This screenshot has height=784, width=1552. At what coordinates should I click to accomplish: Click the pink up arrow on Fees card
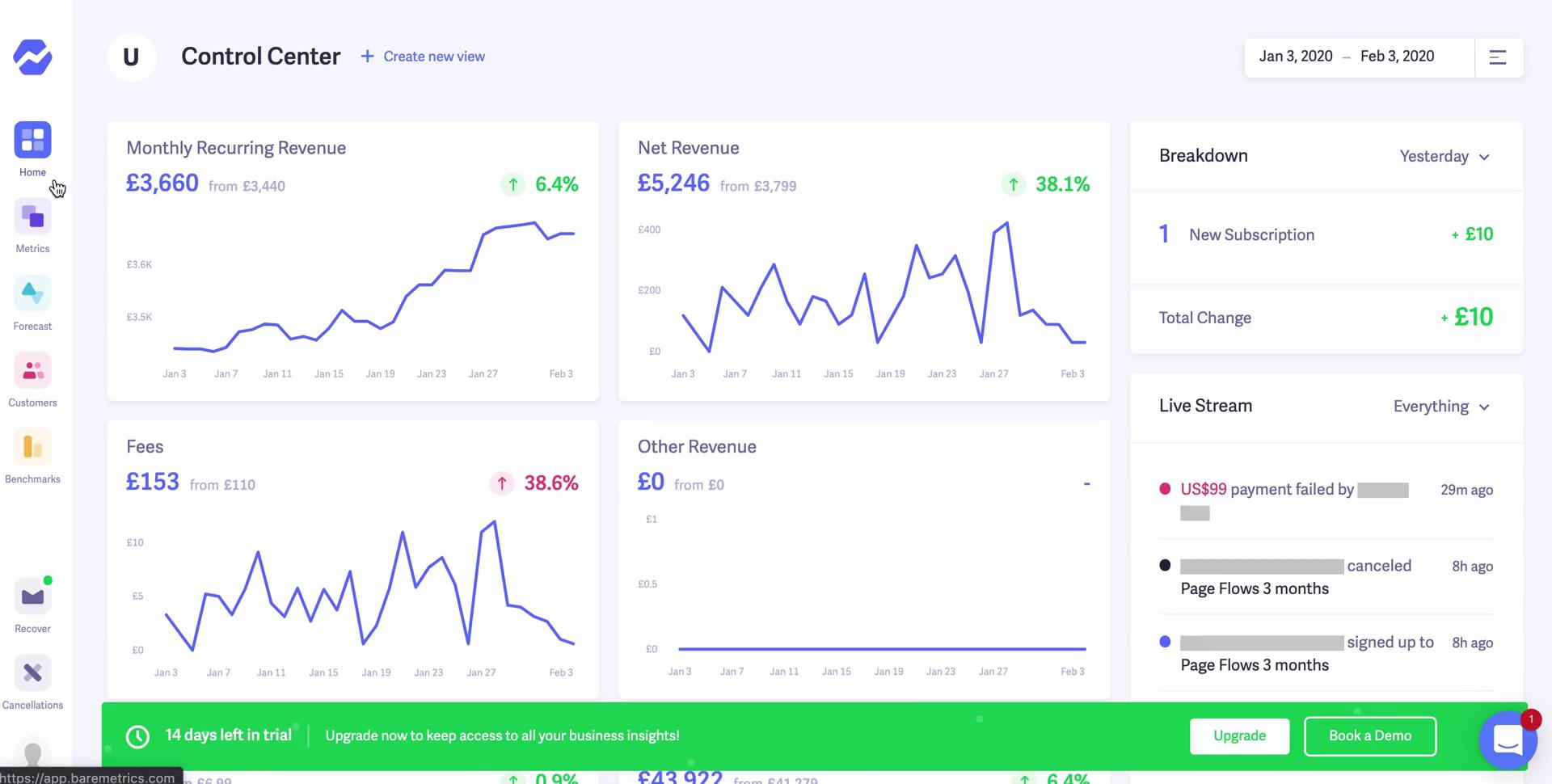(x=502, y=483)
